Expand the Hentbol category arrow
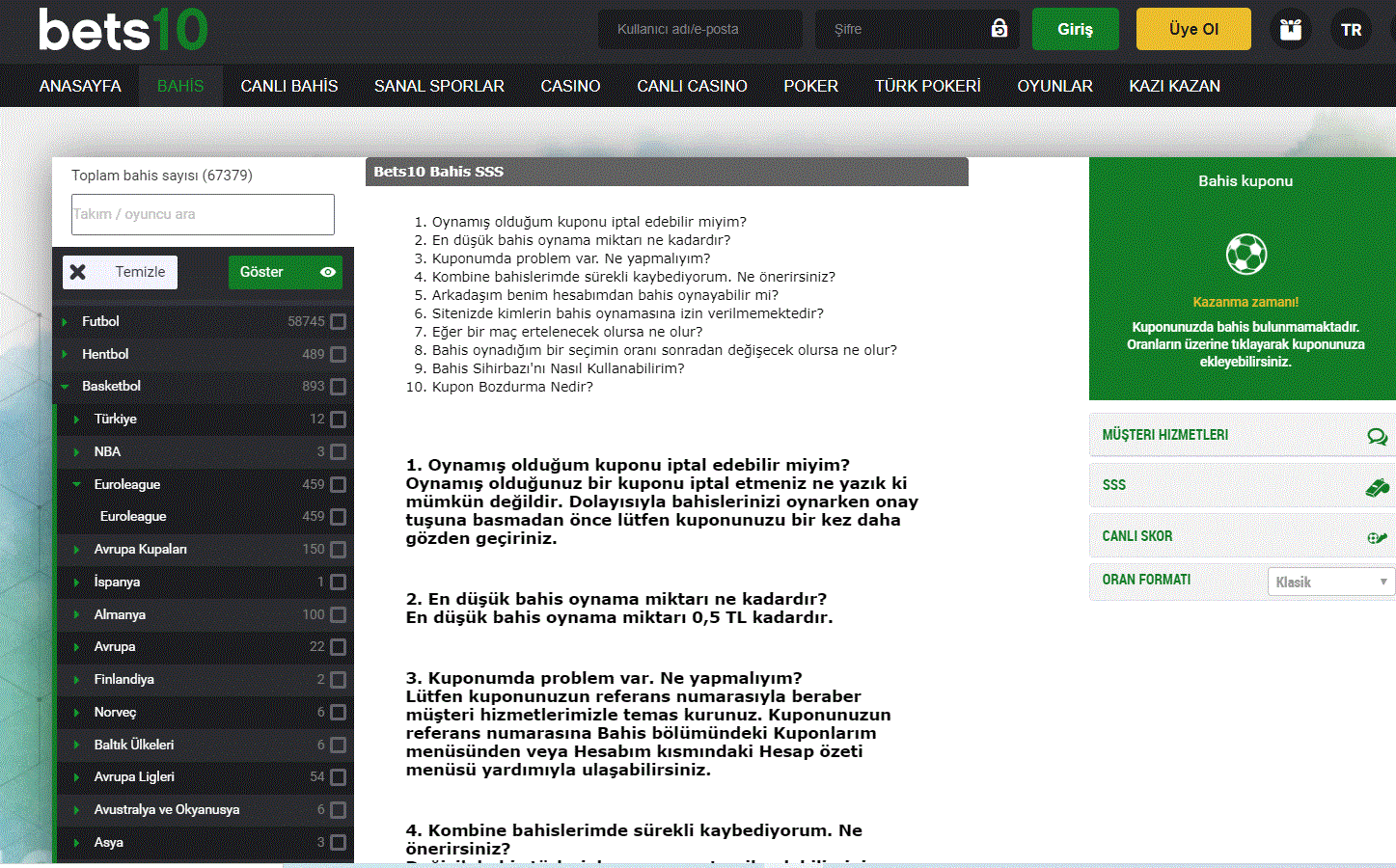1396x868 pixels. [x=65, y=354]
